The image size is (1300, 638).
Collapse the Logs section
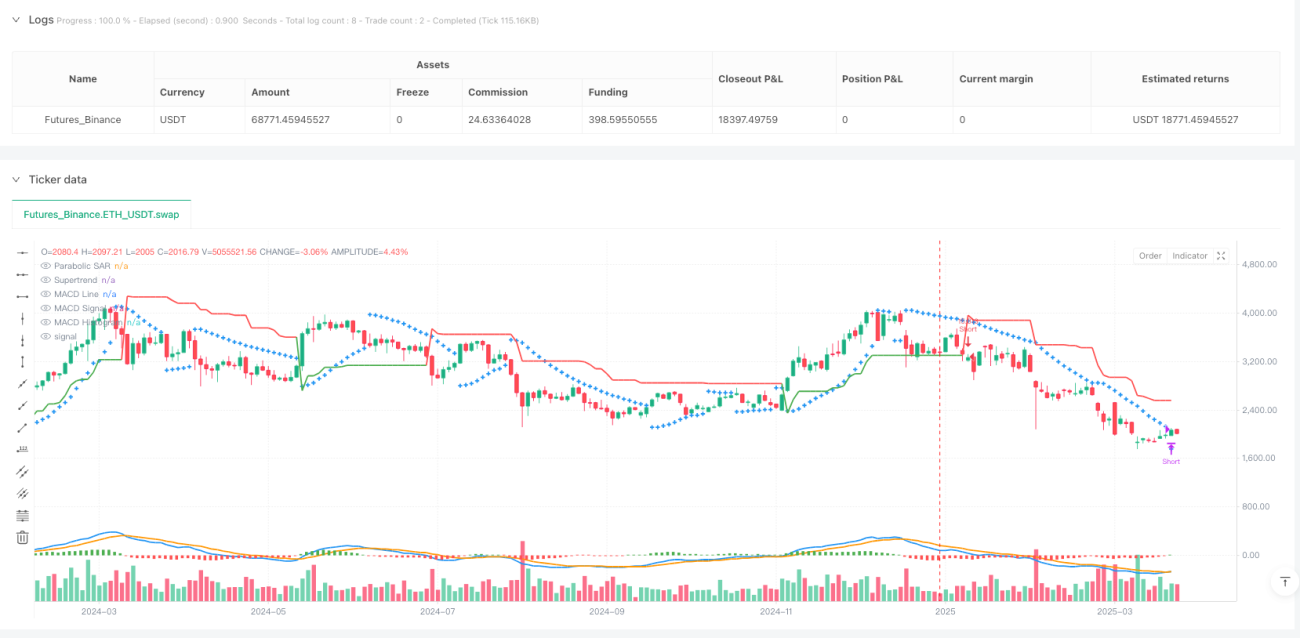click(16, 20)
